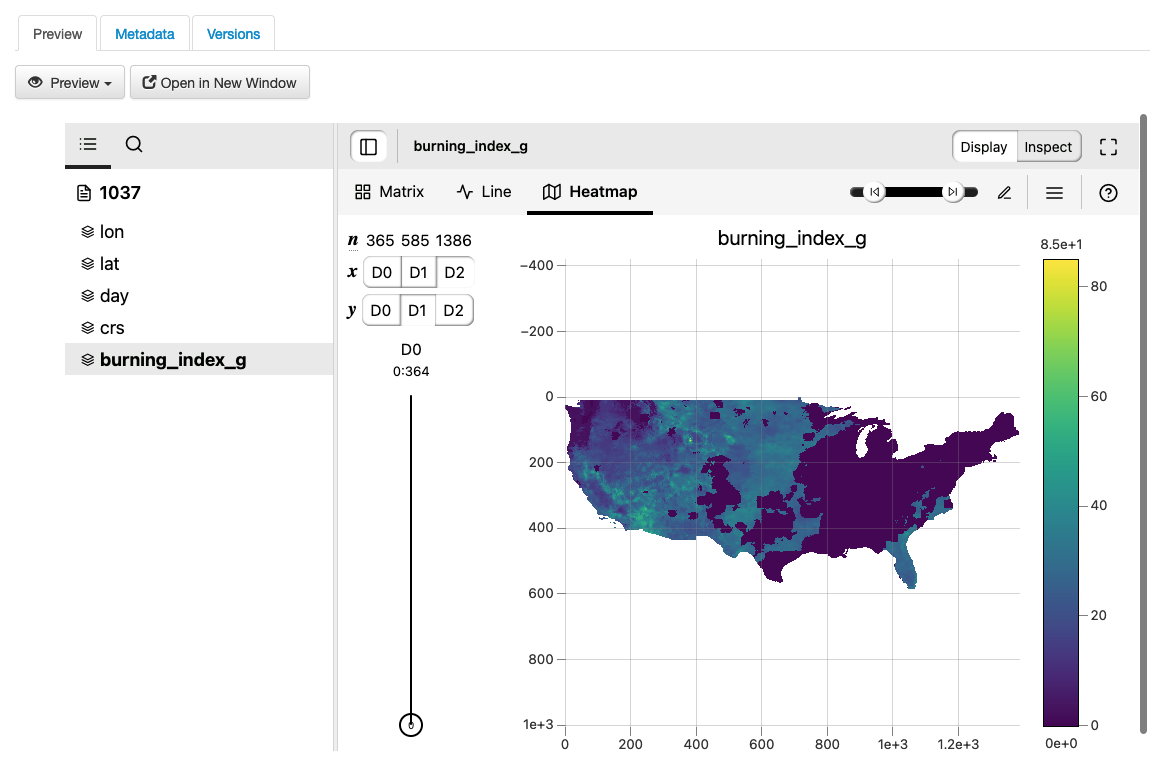This screenshot has height=762, width=1167.
Task: Toggle the sidebar panel icon
Action: [368, 147]
